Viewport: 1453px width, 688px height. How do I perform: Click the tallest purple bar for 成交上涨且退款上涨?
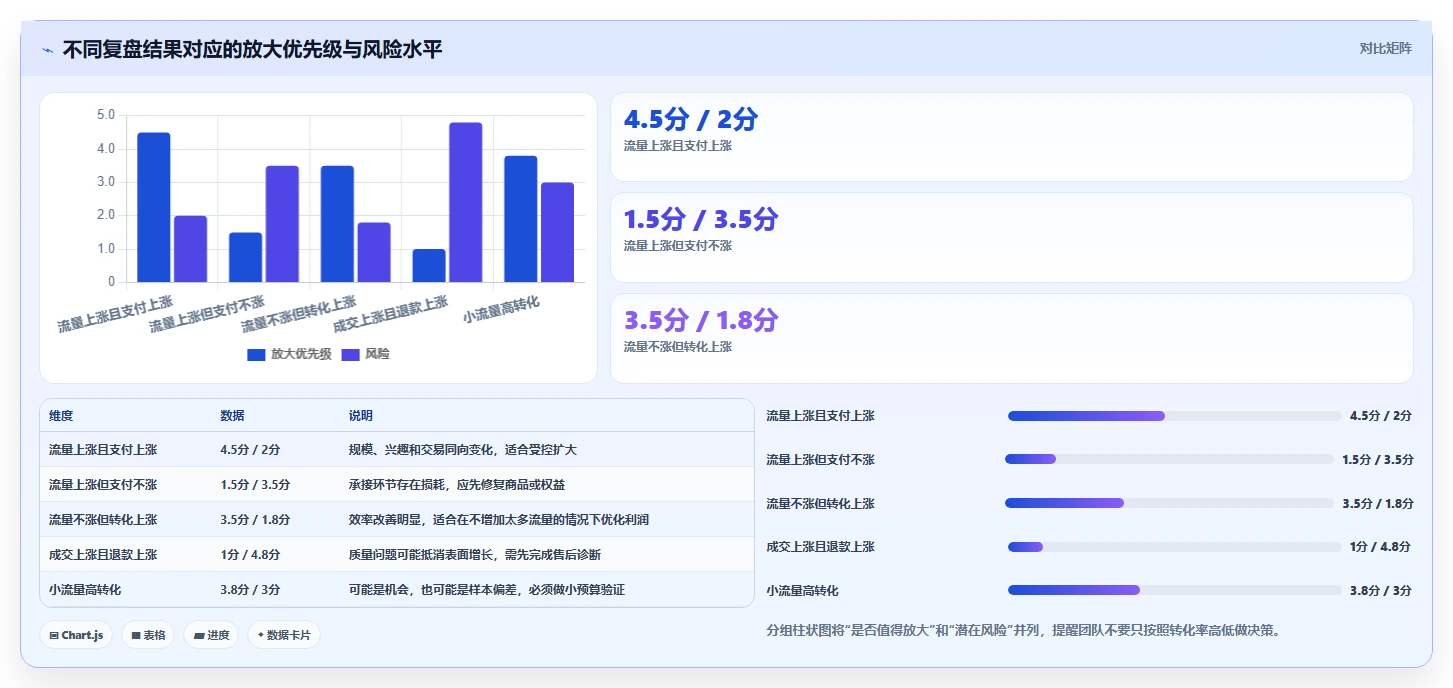coord(465,202)
